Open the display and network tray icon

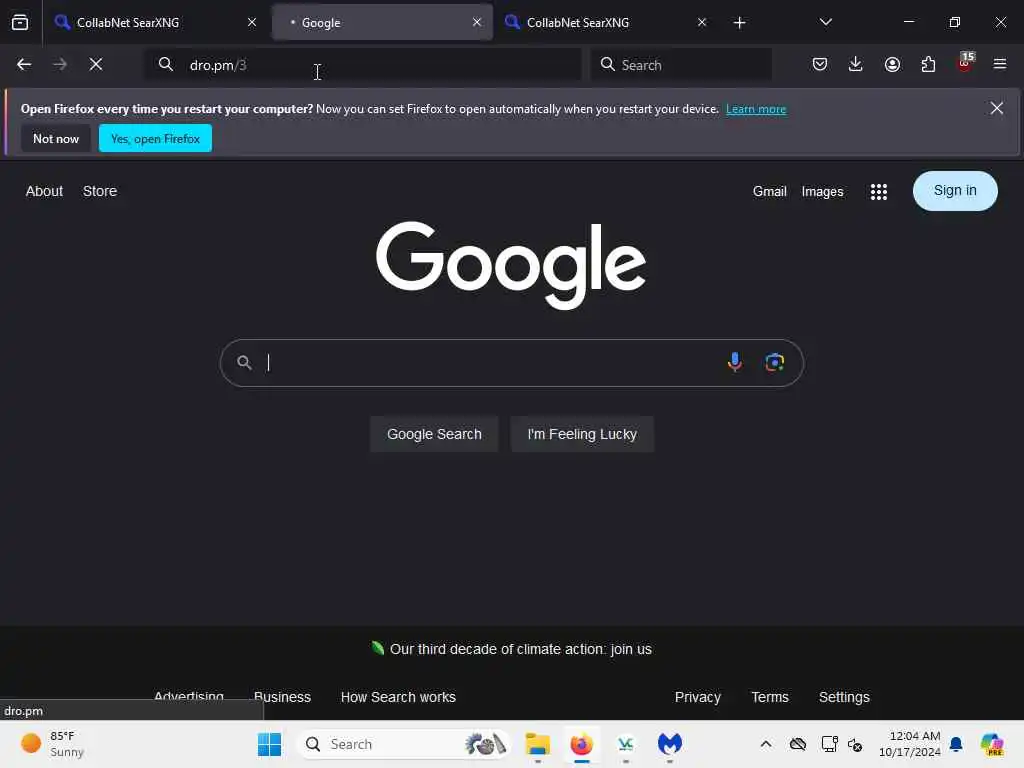(829, 744)
